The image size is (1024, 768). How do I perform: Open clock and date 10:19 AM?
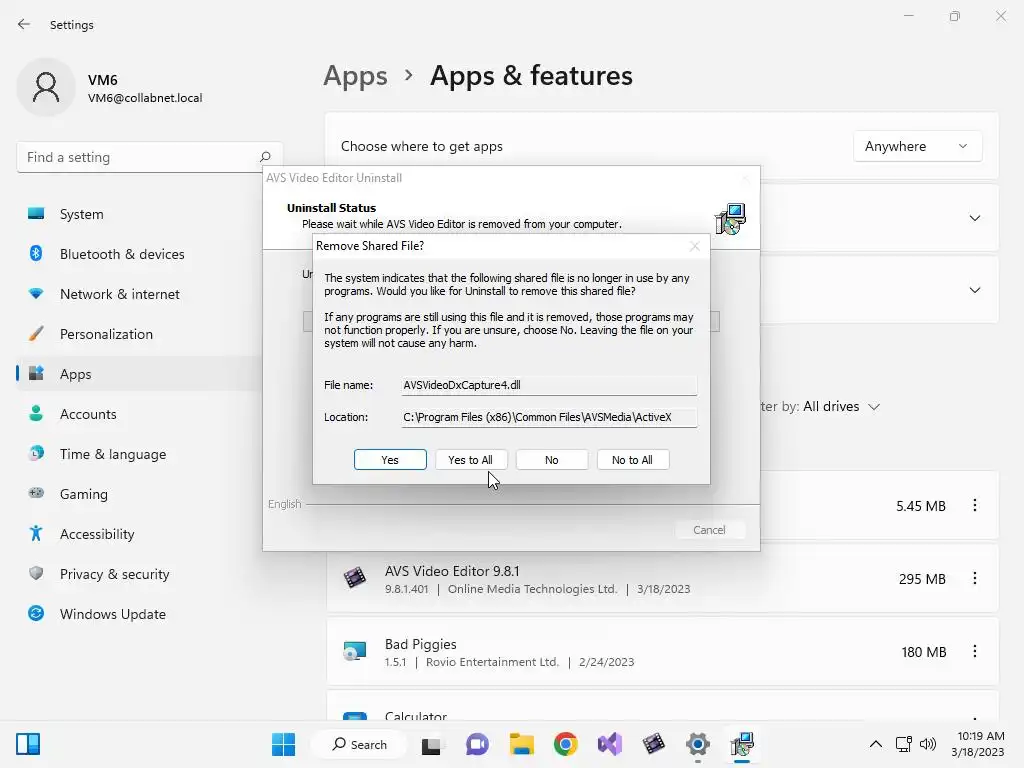click(x=978, y=744)
